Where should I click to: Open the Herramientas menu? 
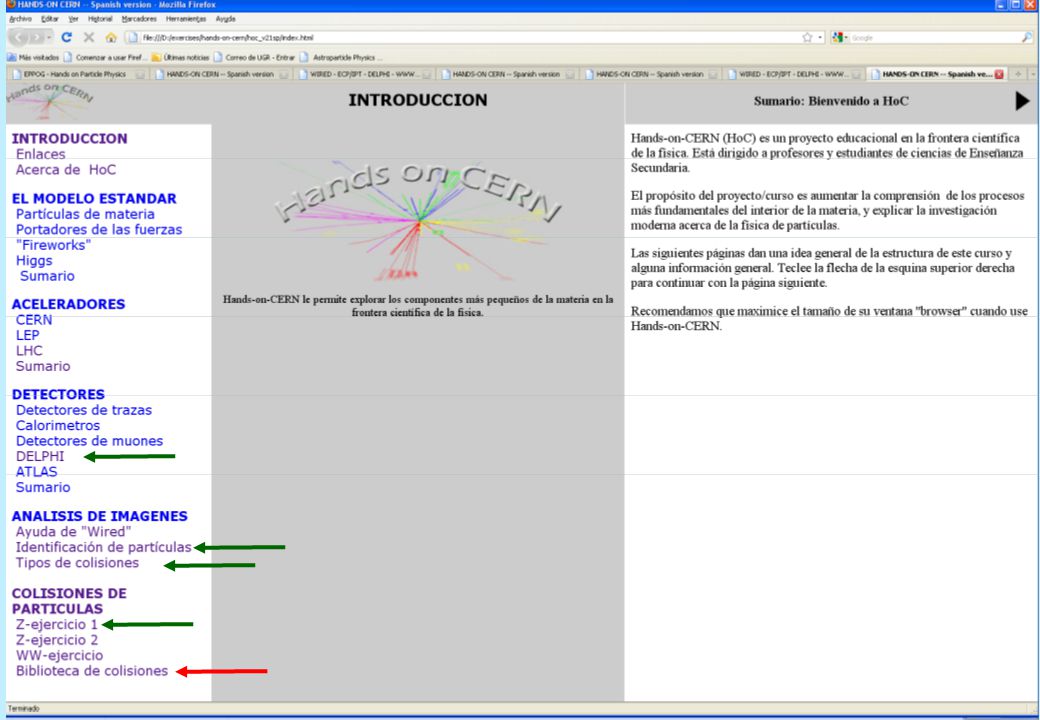(186, 19)
